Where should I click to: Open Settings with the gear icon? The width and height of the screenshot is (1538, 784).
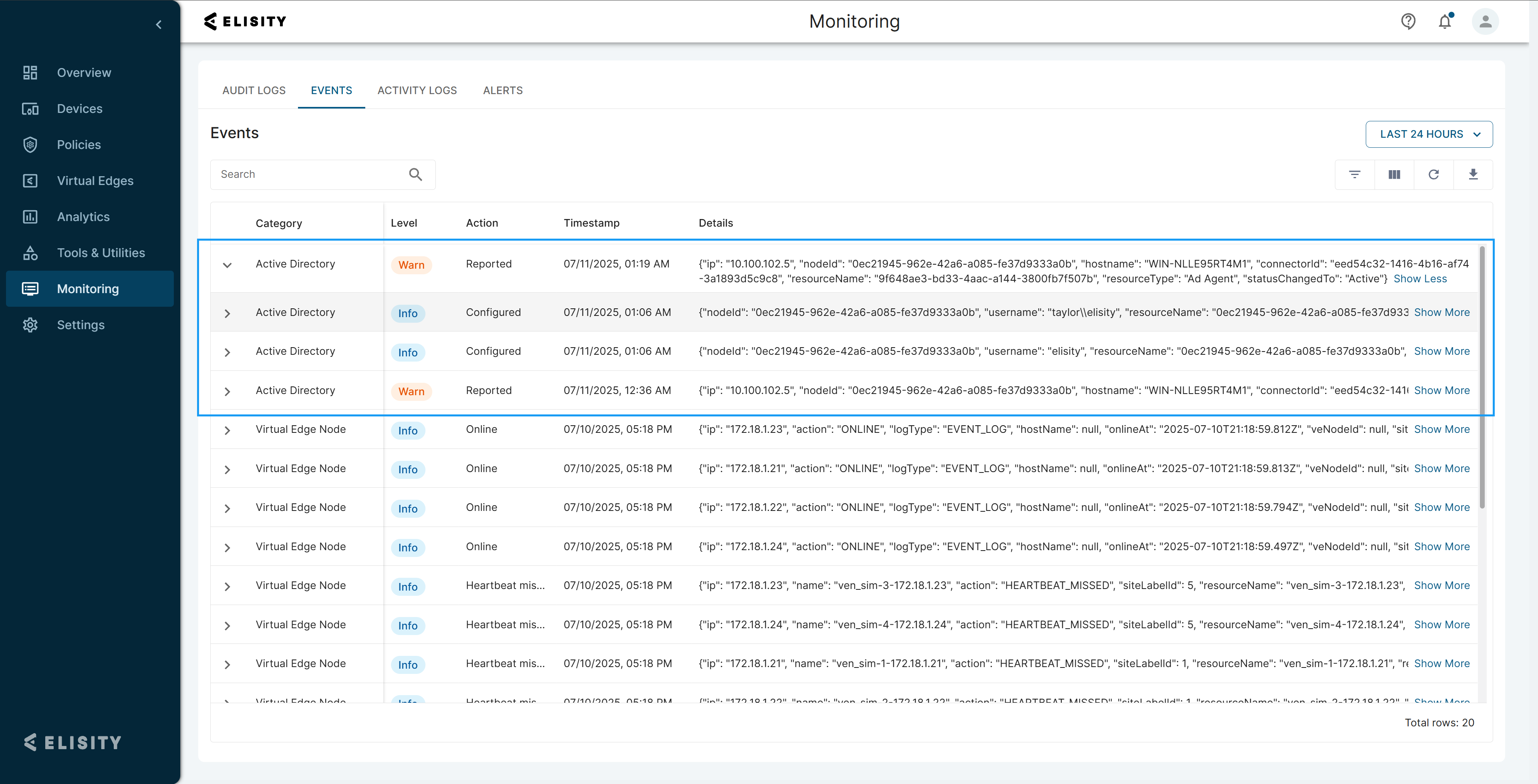[x=30, y=325]
